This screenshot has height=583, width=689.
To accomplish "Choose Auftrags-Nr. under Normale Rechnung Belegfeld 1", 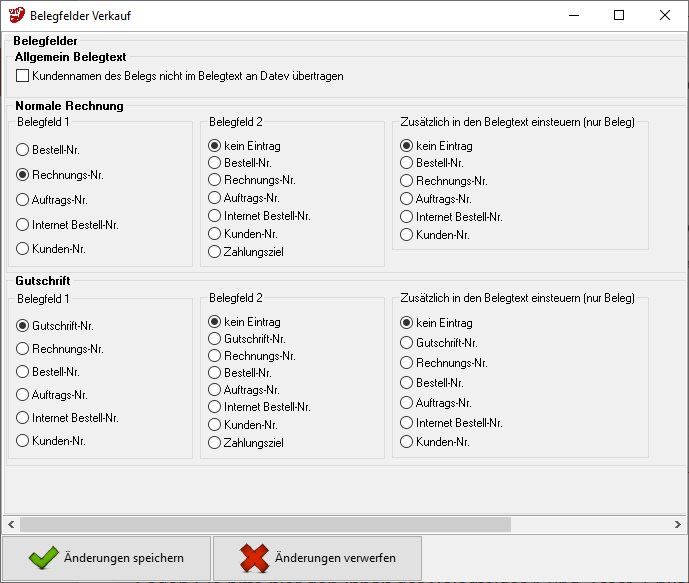I will [24, 200].
